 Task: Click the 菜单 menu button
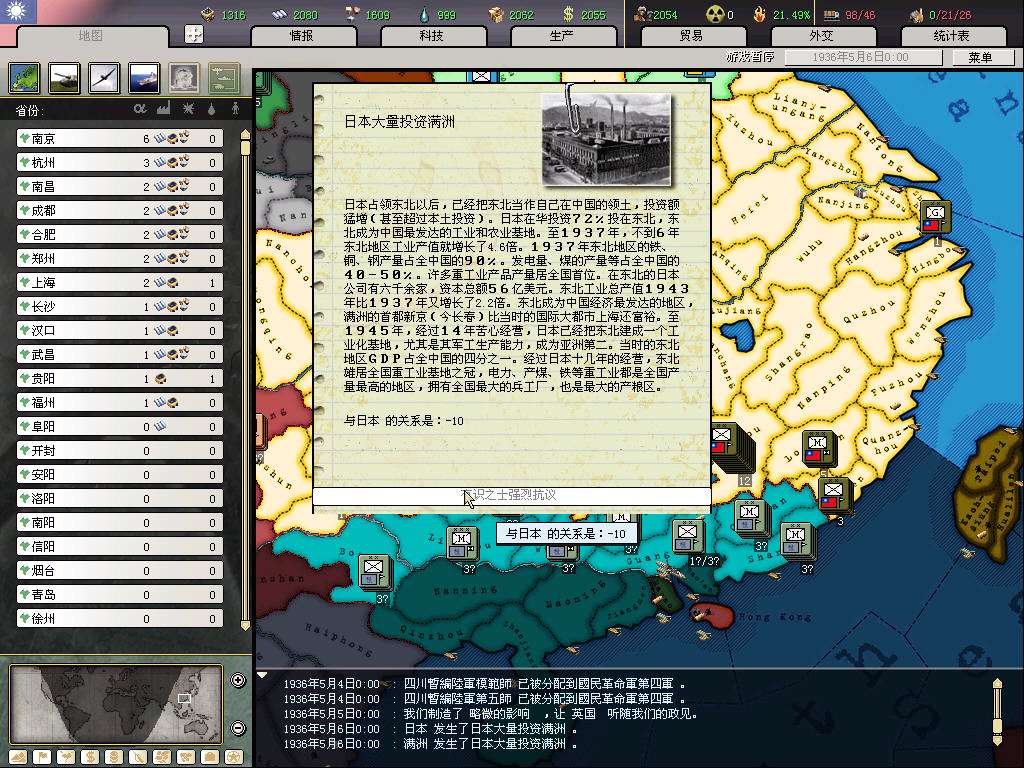point(979,58)
